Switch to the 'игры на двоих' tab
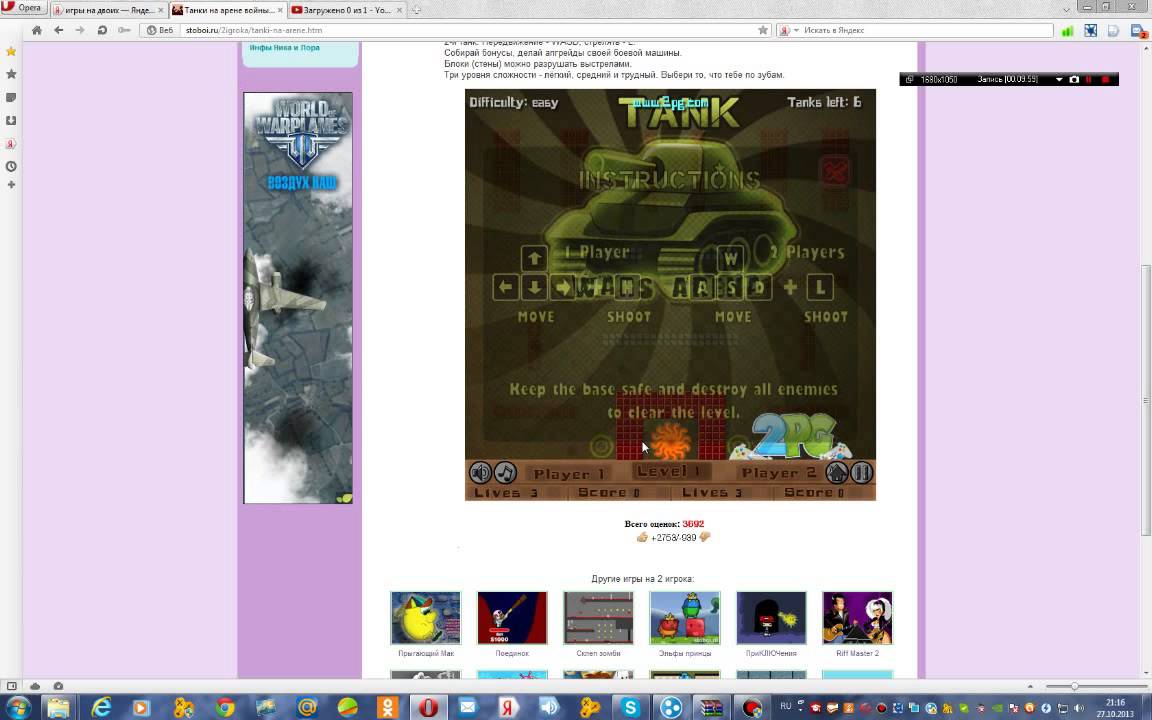The image size is (1152, 720). tap(109, 10)
